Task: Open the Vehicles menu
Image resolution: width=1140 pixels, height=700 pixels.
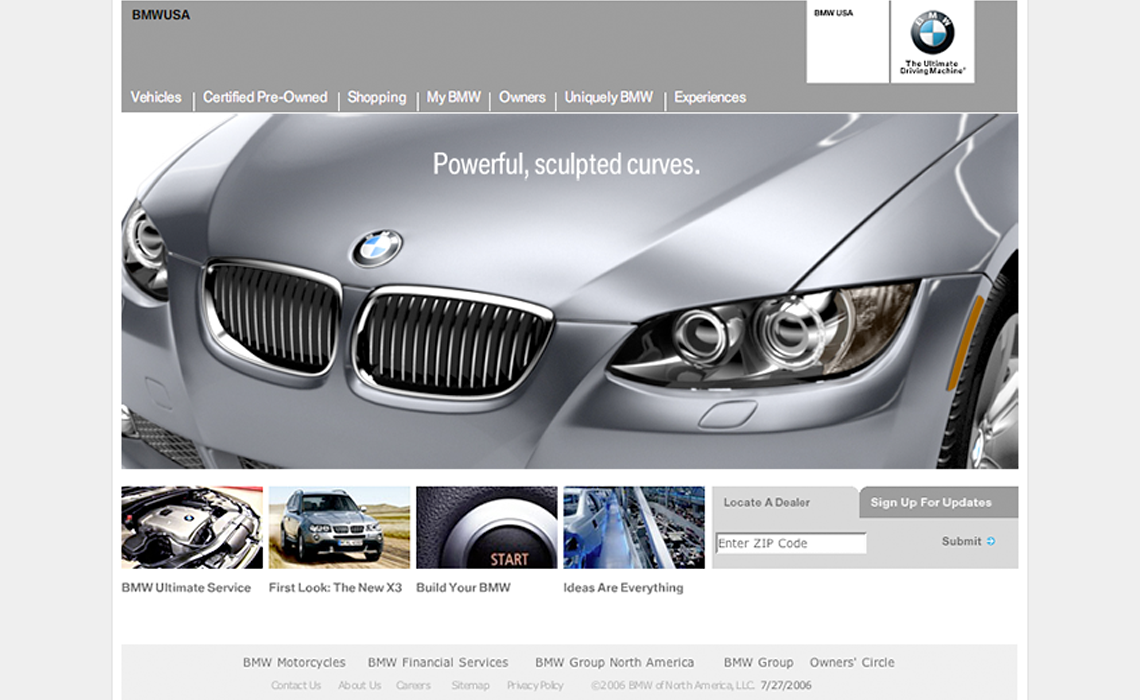Action: [156, 97]
